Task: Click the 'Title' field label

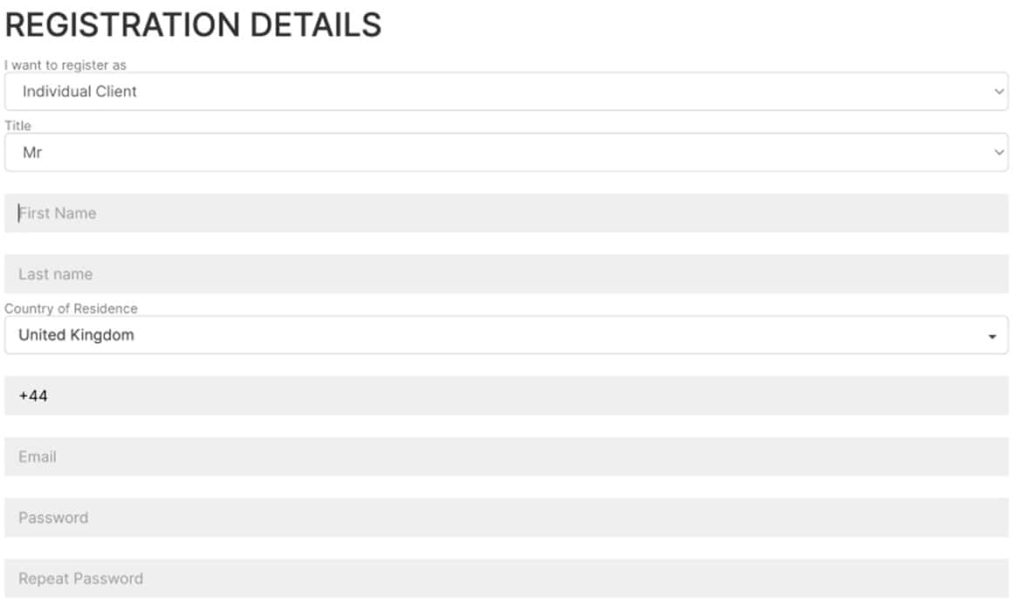Action: [x=18, y=126]
